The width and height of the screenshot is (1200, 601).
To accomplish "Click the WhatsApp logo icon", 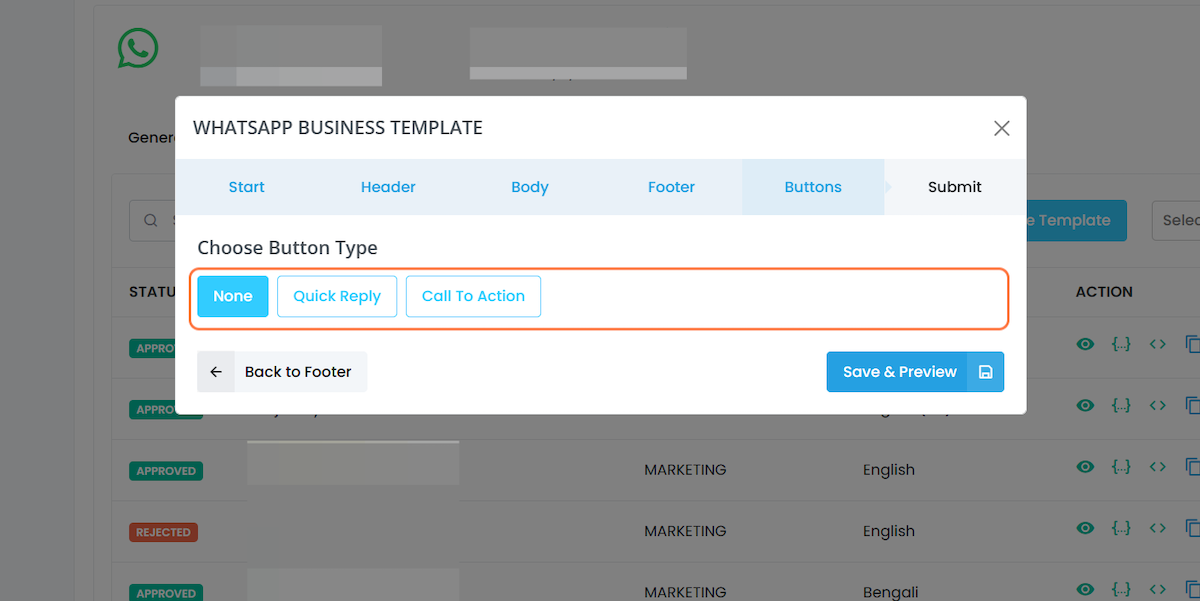I will (138, 47).
